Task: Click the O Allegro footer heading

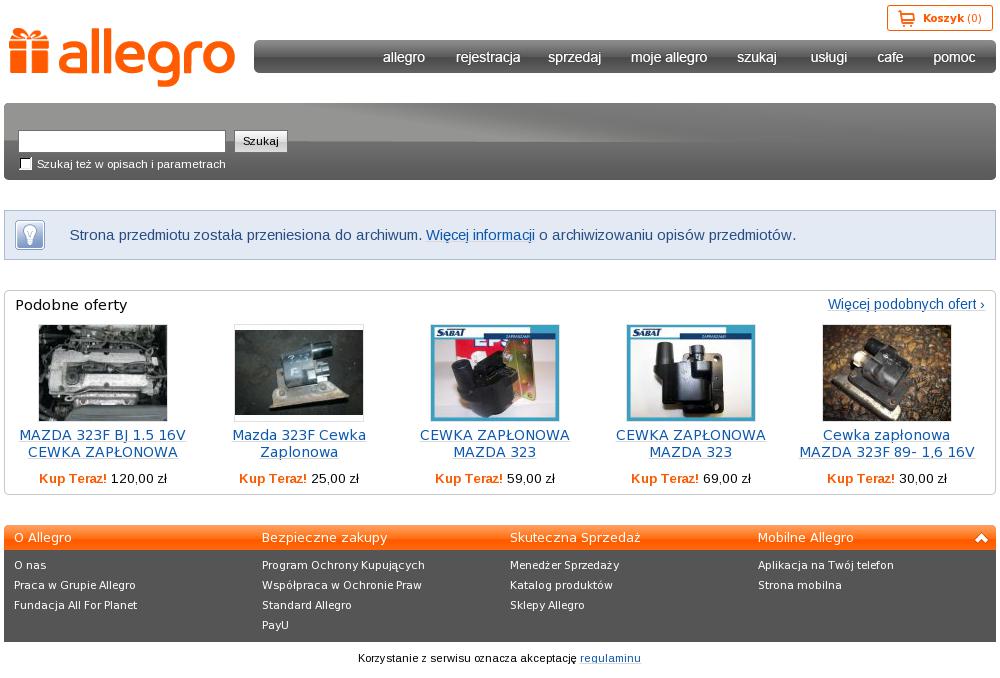Action: point(43,538)
